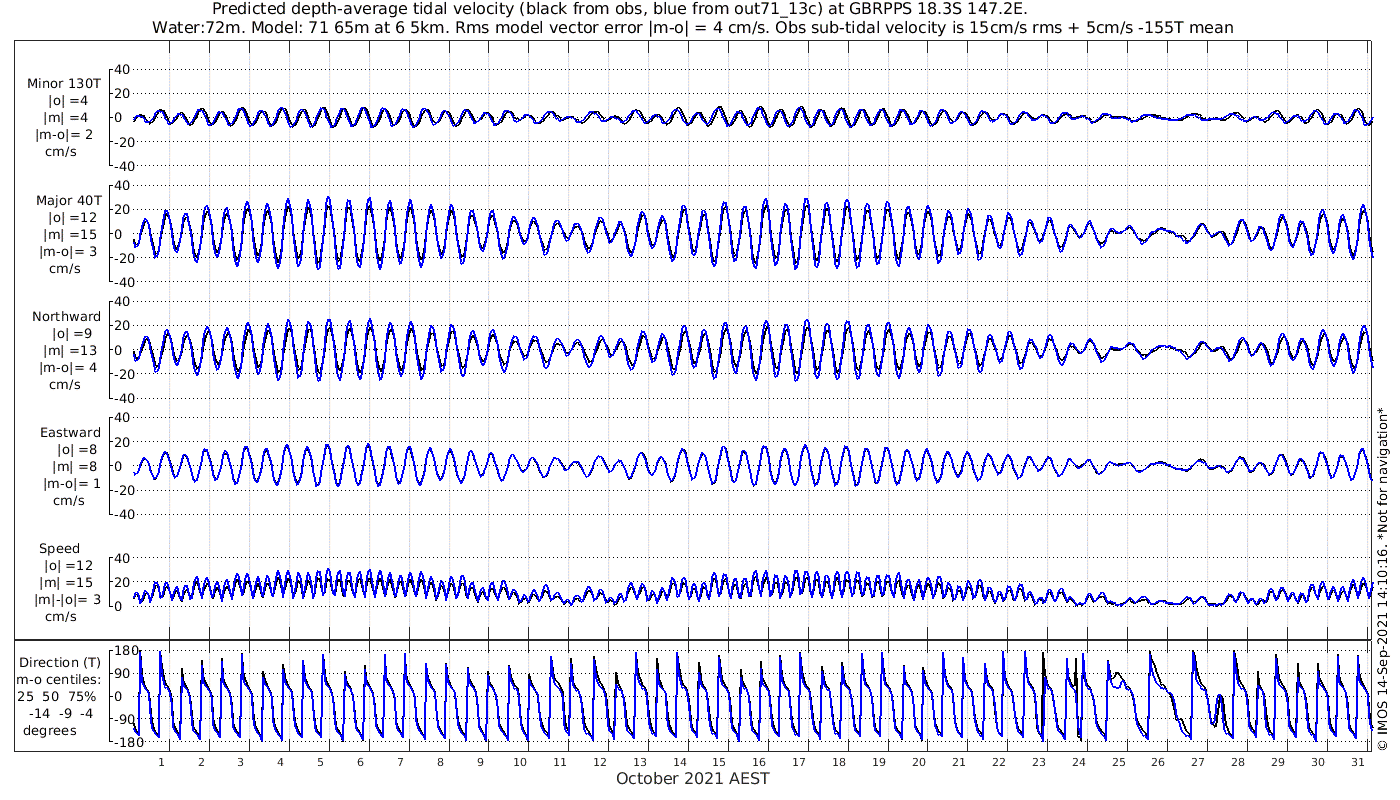Screen dimensions: 1400x800
Task: Select day 10 tick on the date axis
Action: (x=520, y=761)
